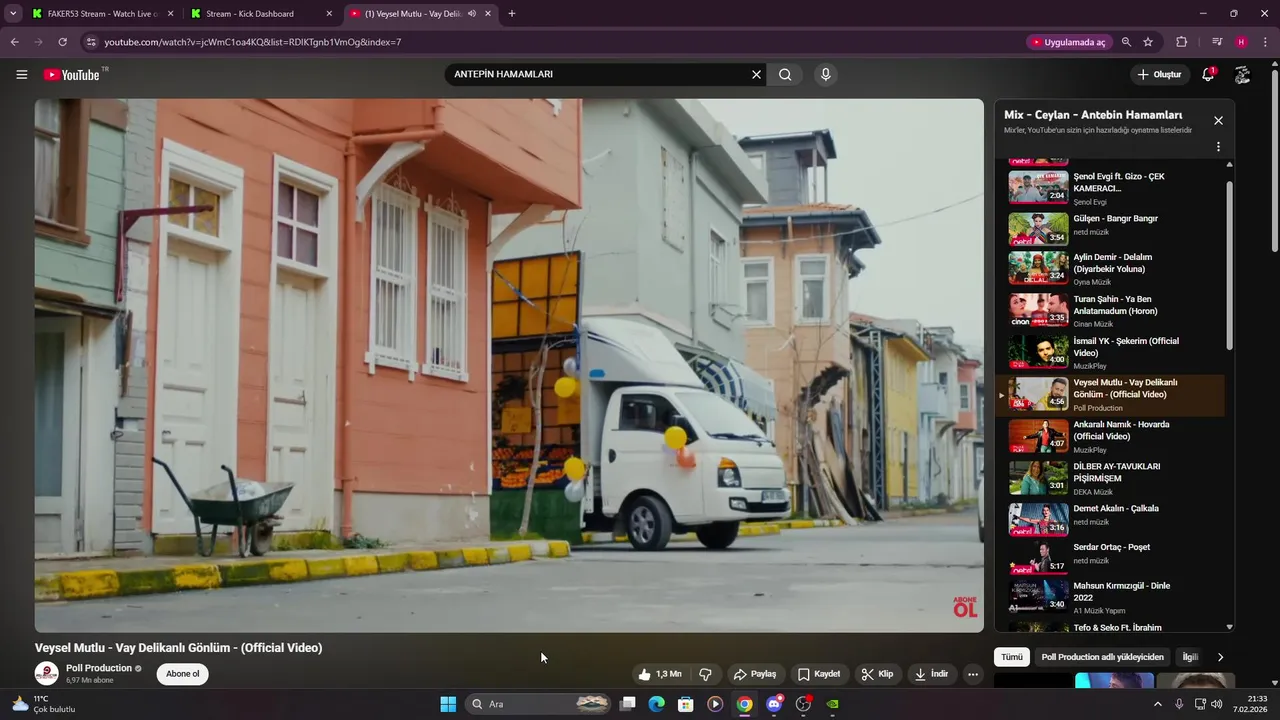Open Chrome profile H avatar

point(1241,42)
